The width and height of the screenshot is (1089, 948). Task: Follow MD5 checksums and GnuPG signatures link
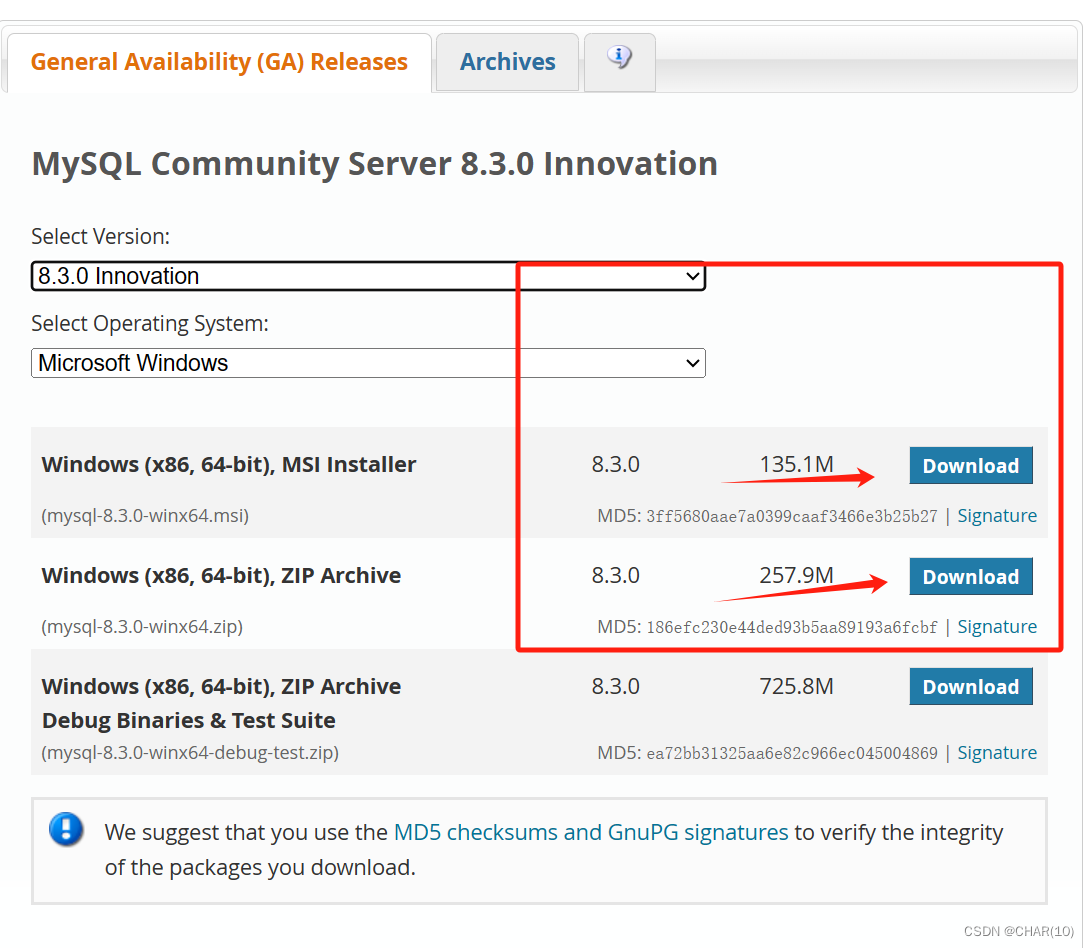(x=591, y=832)
